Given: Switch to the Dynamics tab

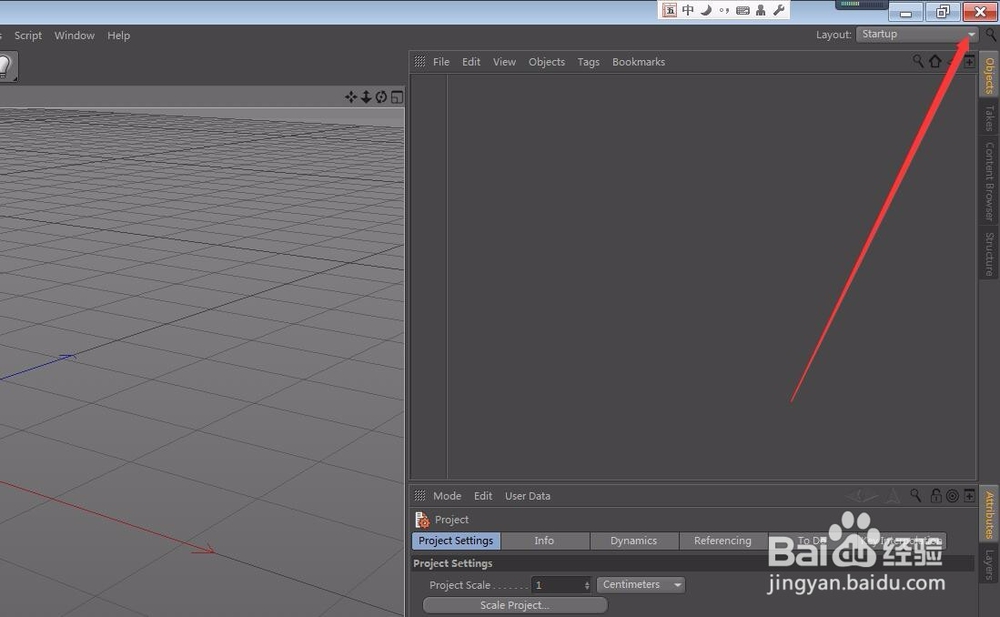Looking at the screenshot, I should pyautogui.click(x=634, y=540).
